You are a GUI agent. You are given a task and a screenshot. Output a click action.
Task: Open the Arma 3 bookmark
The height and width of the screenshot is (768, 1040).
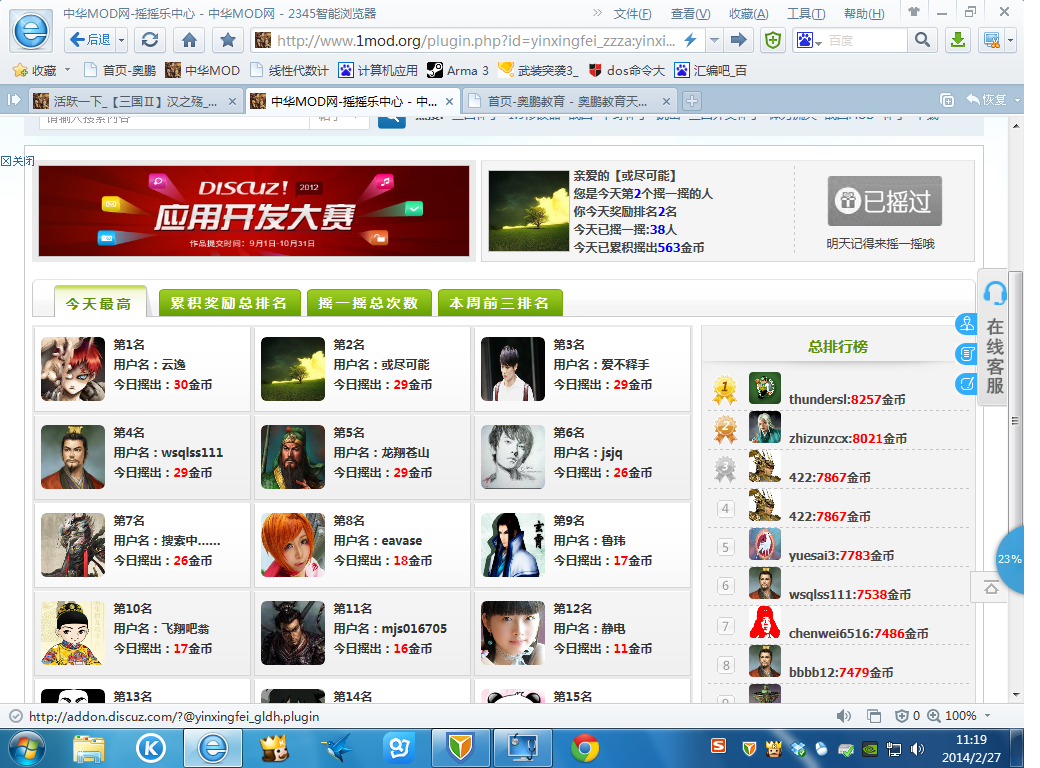pyautogui.click(x=458, y=70)
